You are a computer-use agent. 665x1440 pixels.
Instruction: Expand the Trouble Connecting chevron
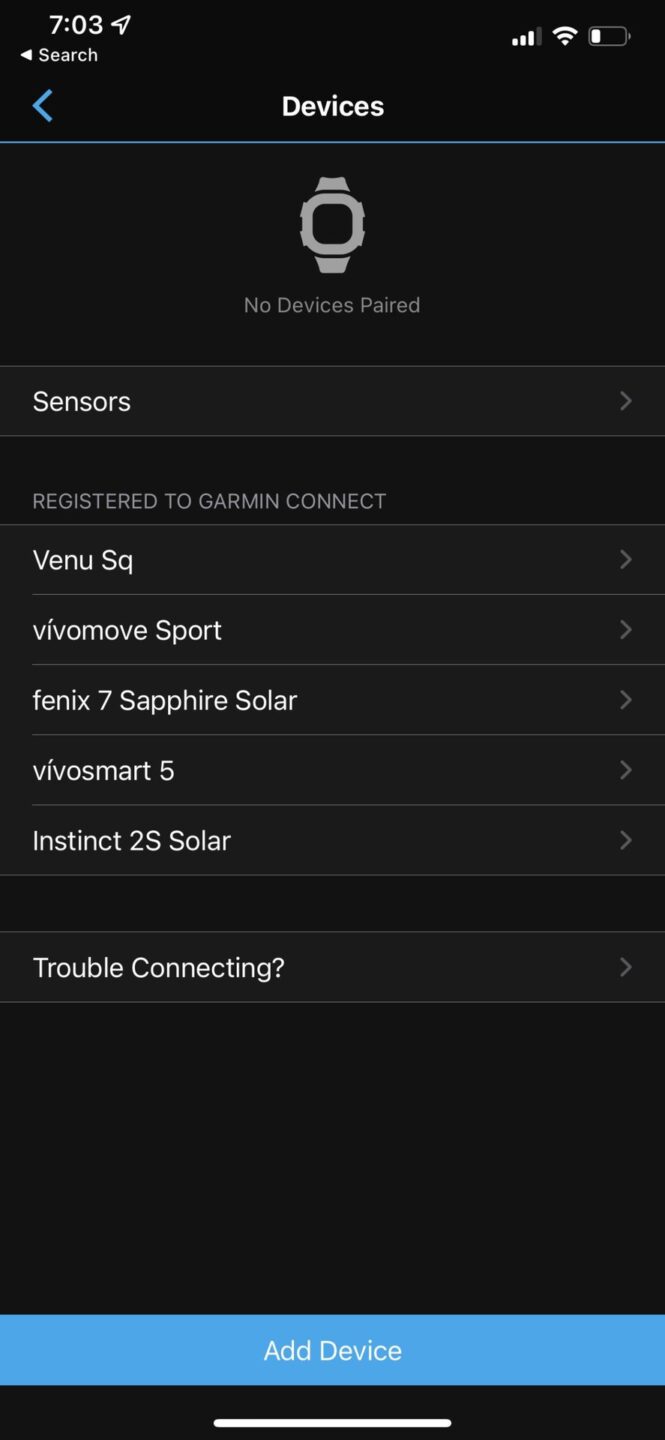click(626, 967)
